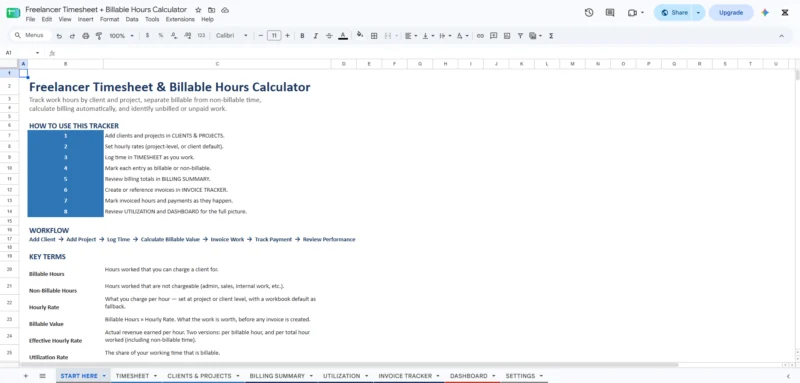The image size is (800, 383).
Task: Toggle strikethrough formatting
Action: (329, 36)
